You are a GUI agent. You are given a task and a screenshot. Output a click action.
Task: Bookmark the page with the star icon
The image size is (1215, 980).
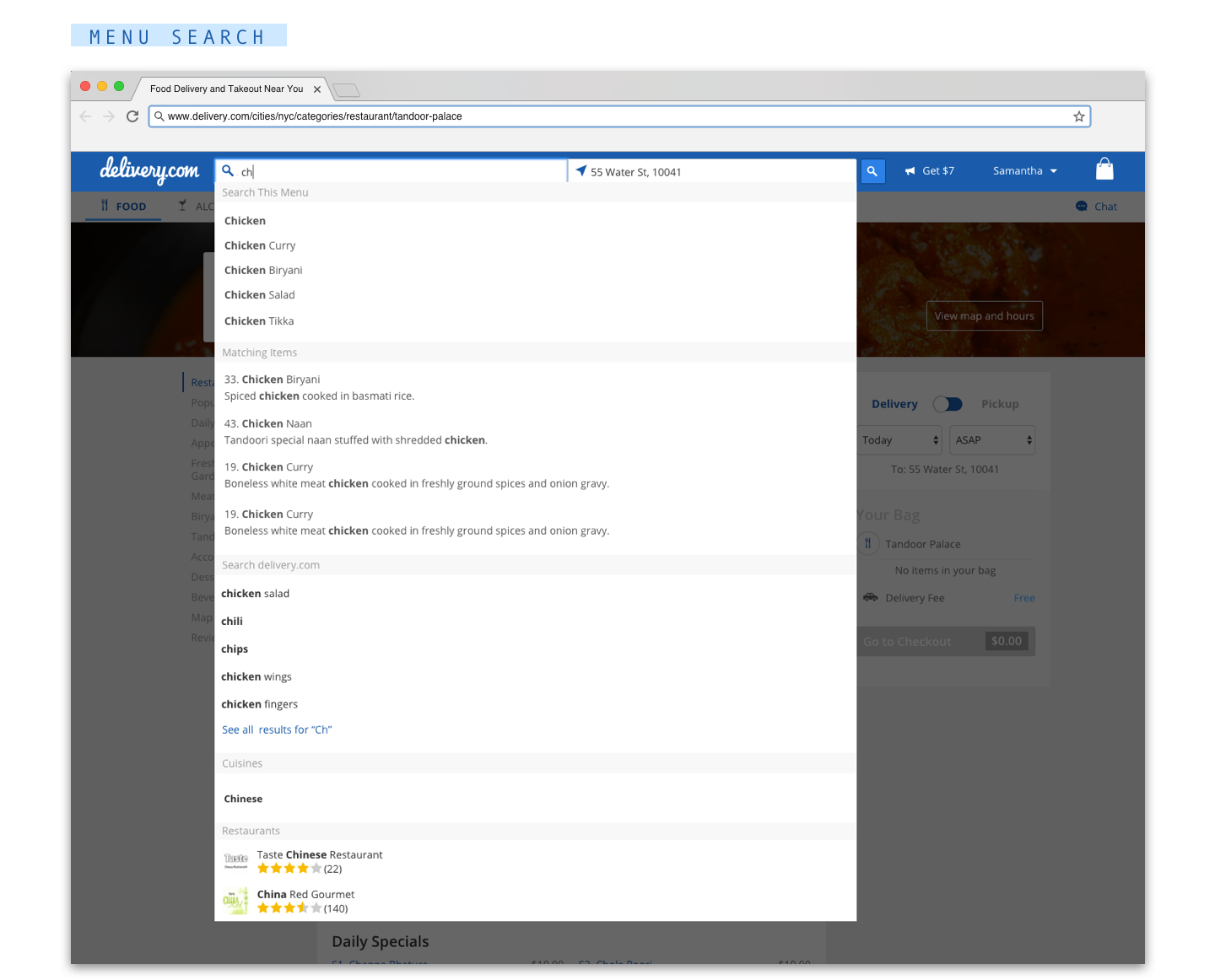coord(1078,116)
